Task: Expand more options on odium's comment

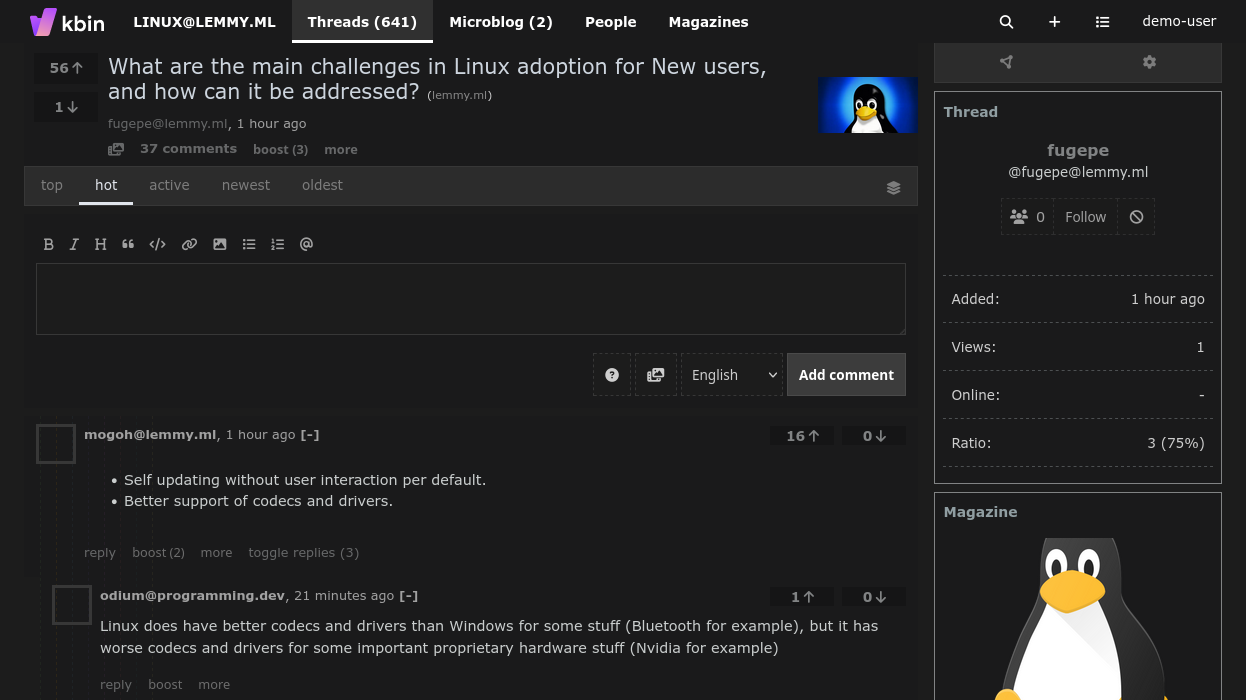Action: (214, 685)
